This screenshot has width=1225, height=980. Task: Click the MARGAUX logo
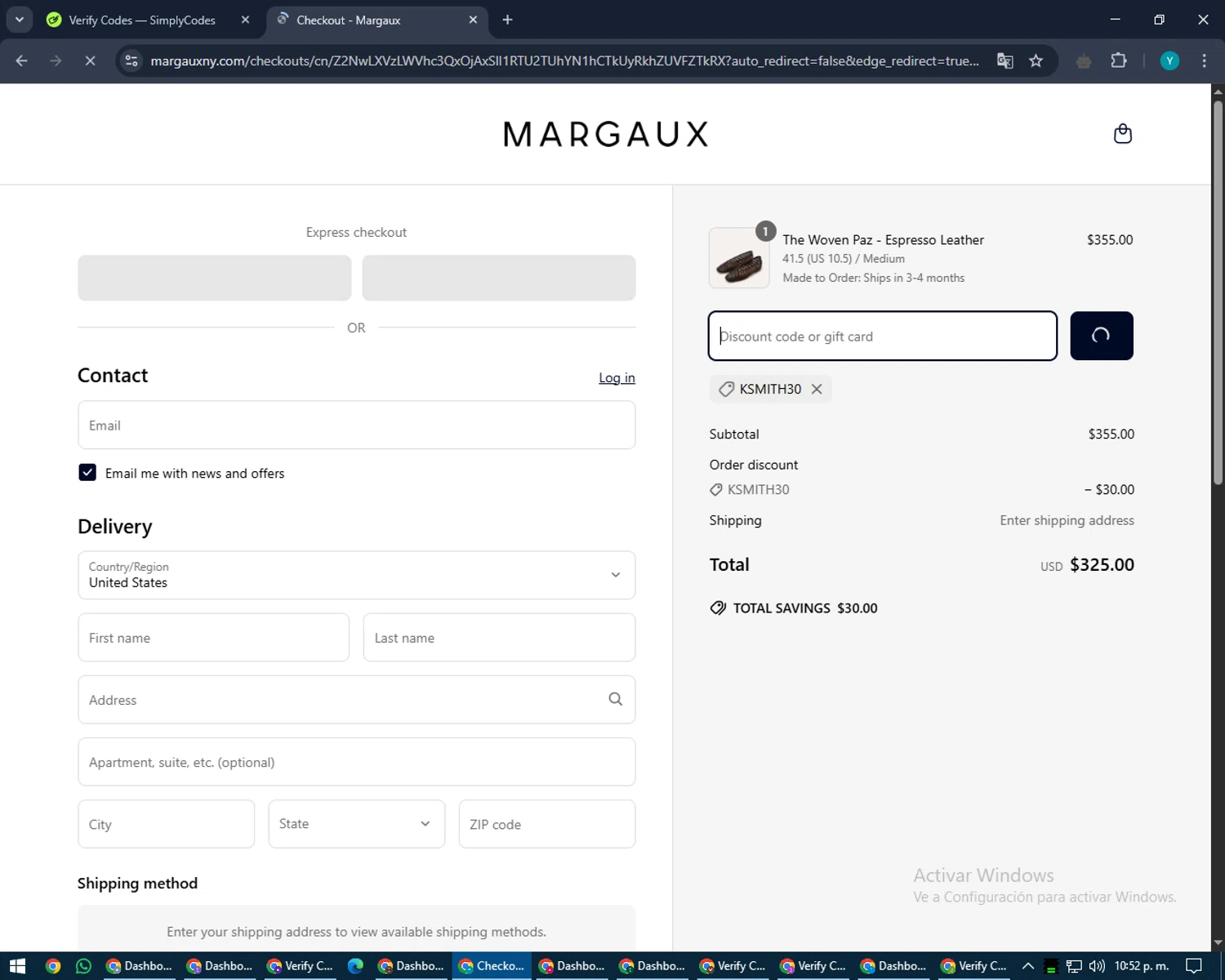point(605,134)
